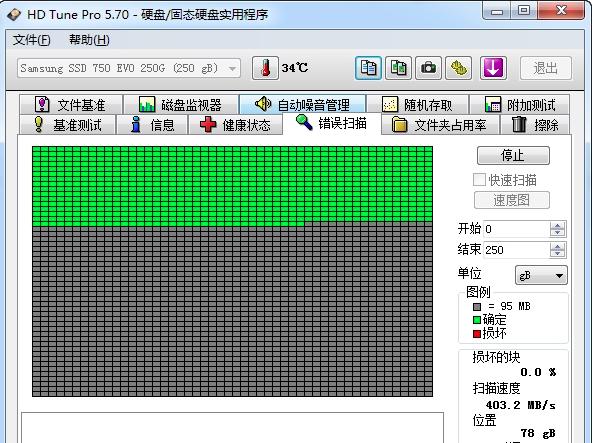Toggle the 快速扫描 checkbox
The width and height of the screenshot is (594, 443).
pyautogui.click(x=479, y=180)
